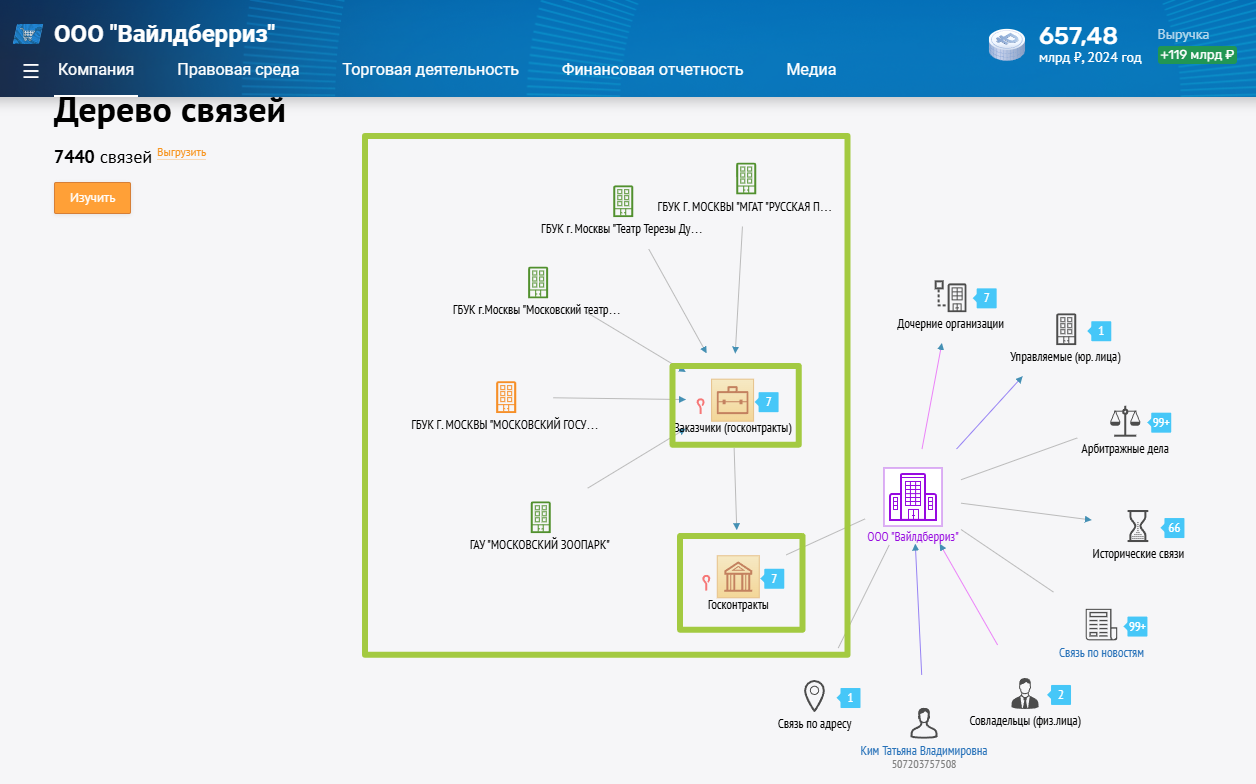Expand the 7 badge on Госконтракты

tap(773, 578)
